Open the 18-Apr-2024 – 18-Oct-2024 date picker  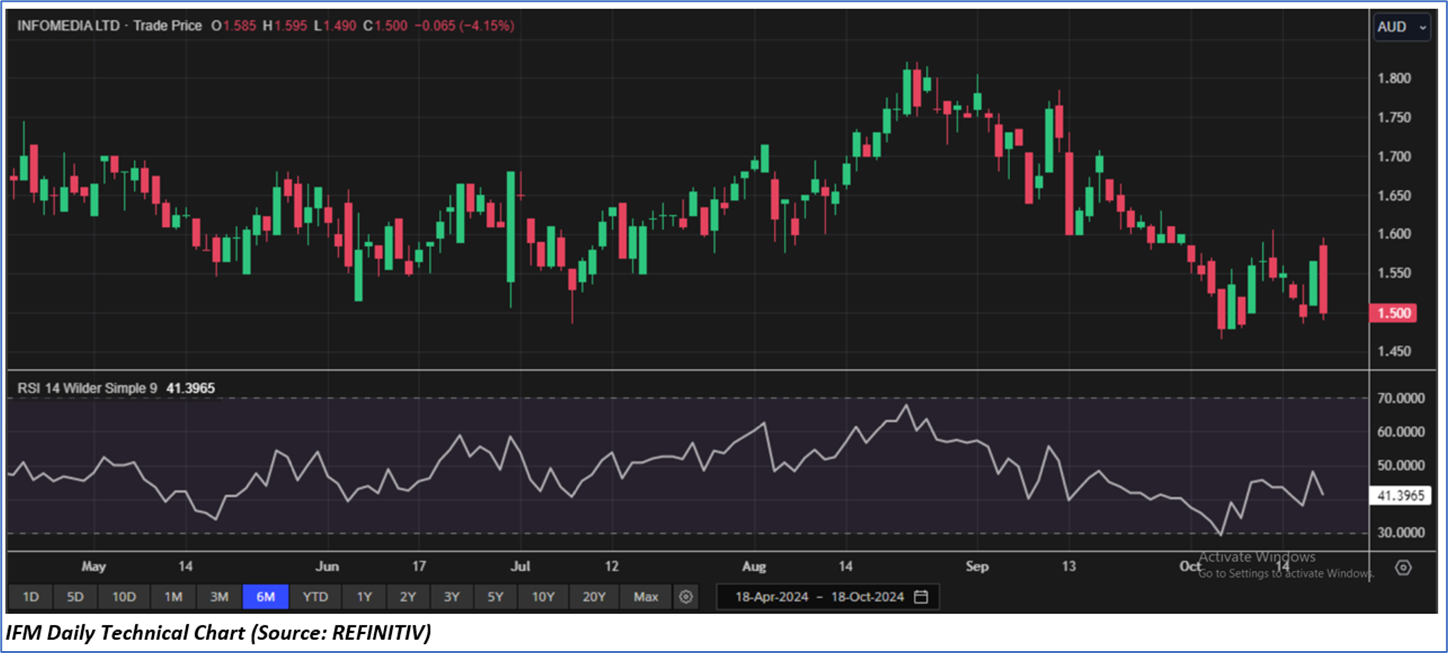(x=828, y=597)
